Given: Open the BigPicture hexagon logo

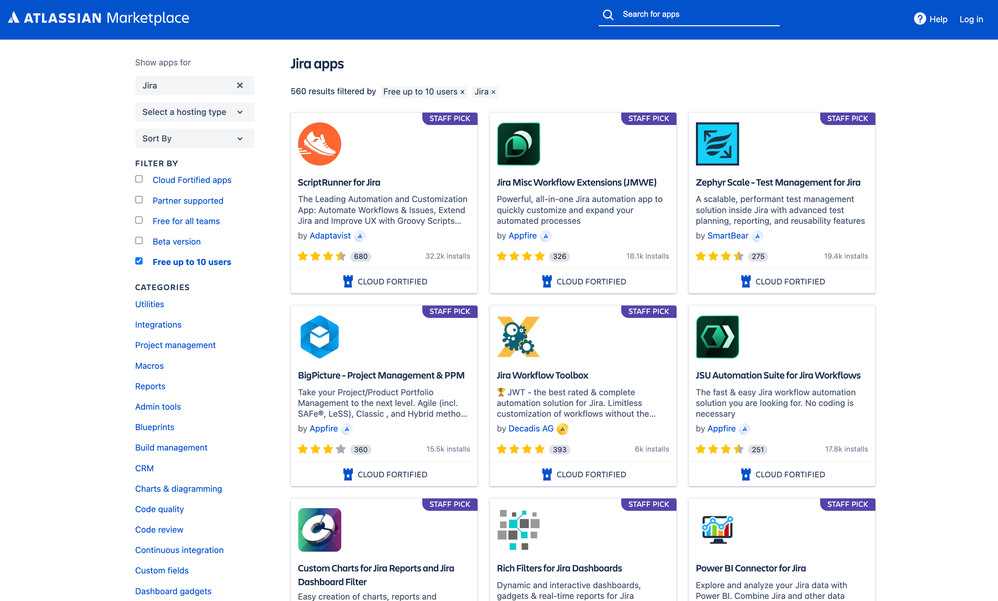Looking at the screenshot, I should coord(319,337).
